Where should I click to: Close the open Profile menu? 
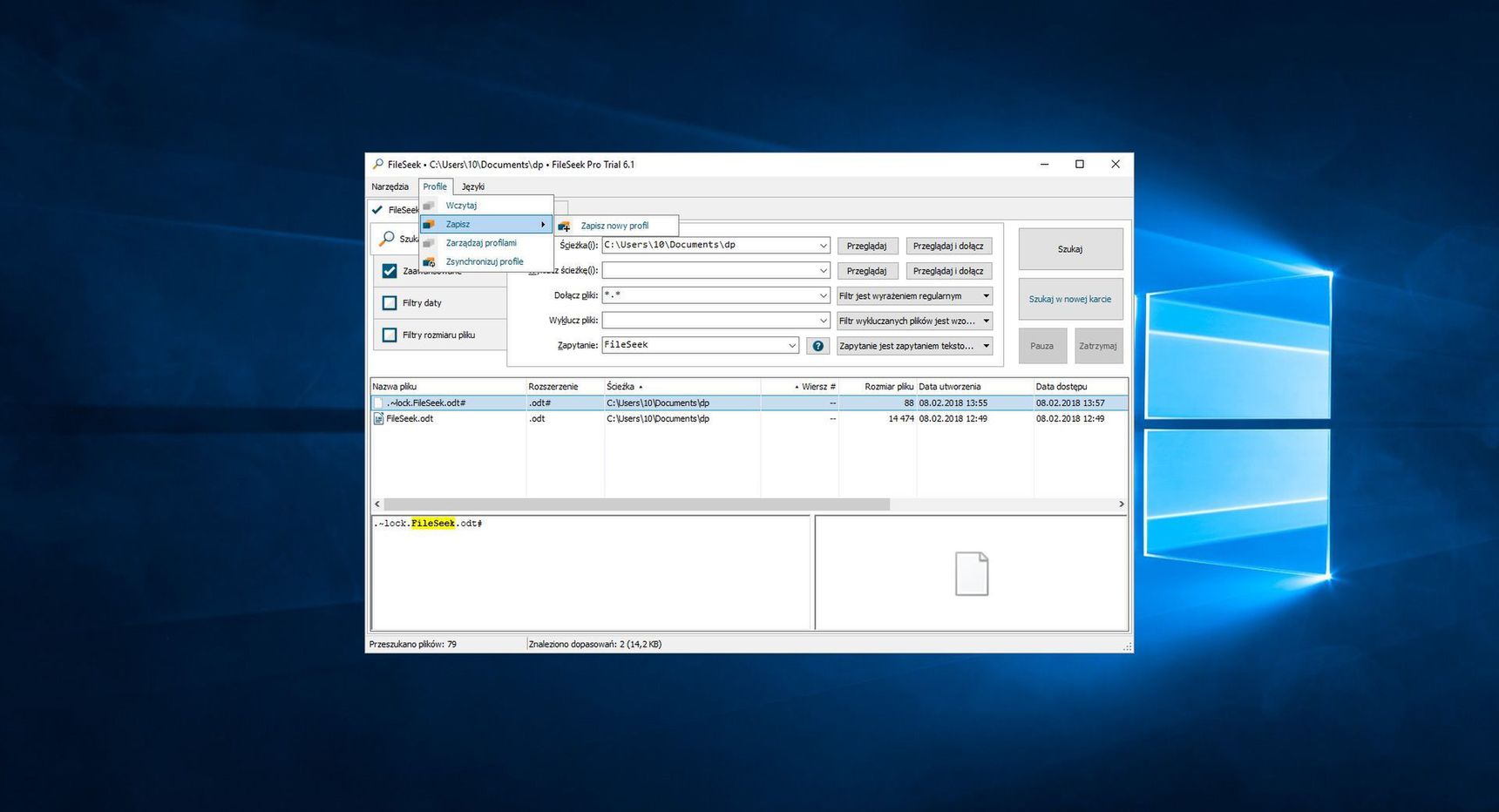(435, 186)
